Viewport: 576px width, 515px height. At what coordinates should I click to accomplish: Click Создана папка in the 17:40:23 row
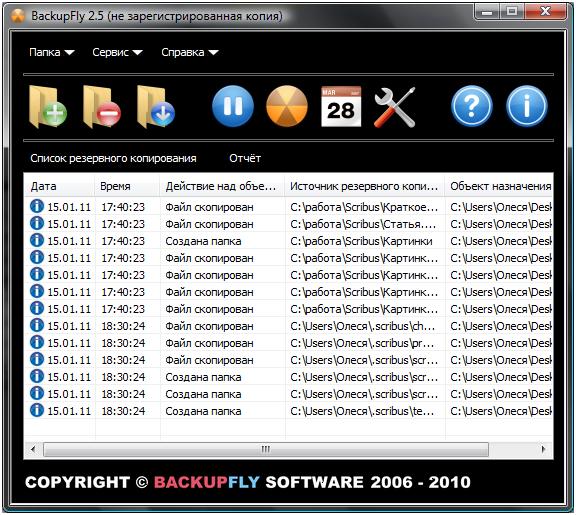203,241
